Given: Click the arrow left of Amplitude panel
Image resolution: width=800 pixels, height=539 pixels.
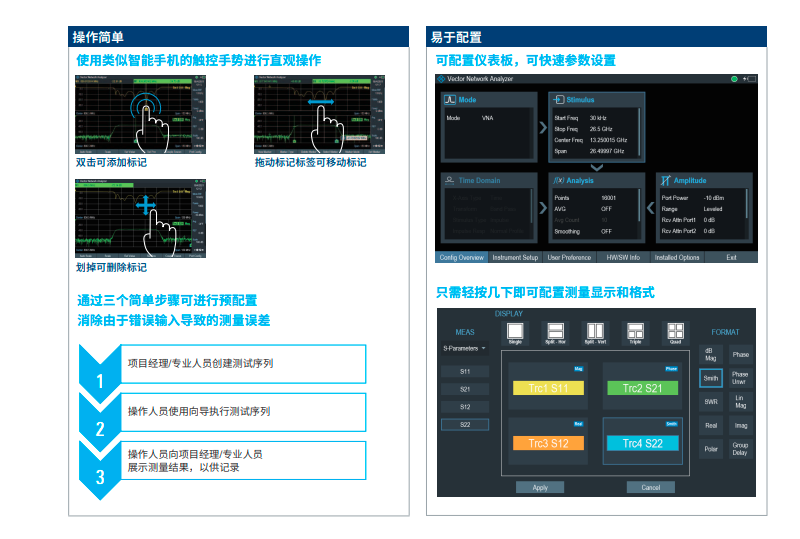Looking at the screenshot, I should pos(648,207).
